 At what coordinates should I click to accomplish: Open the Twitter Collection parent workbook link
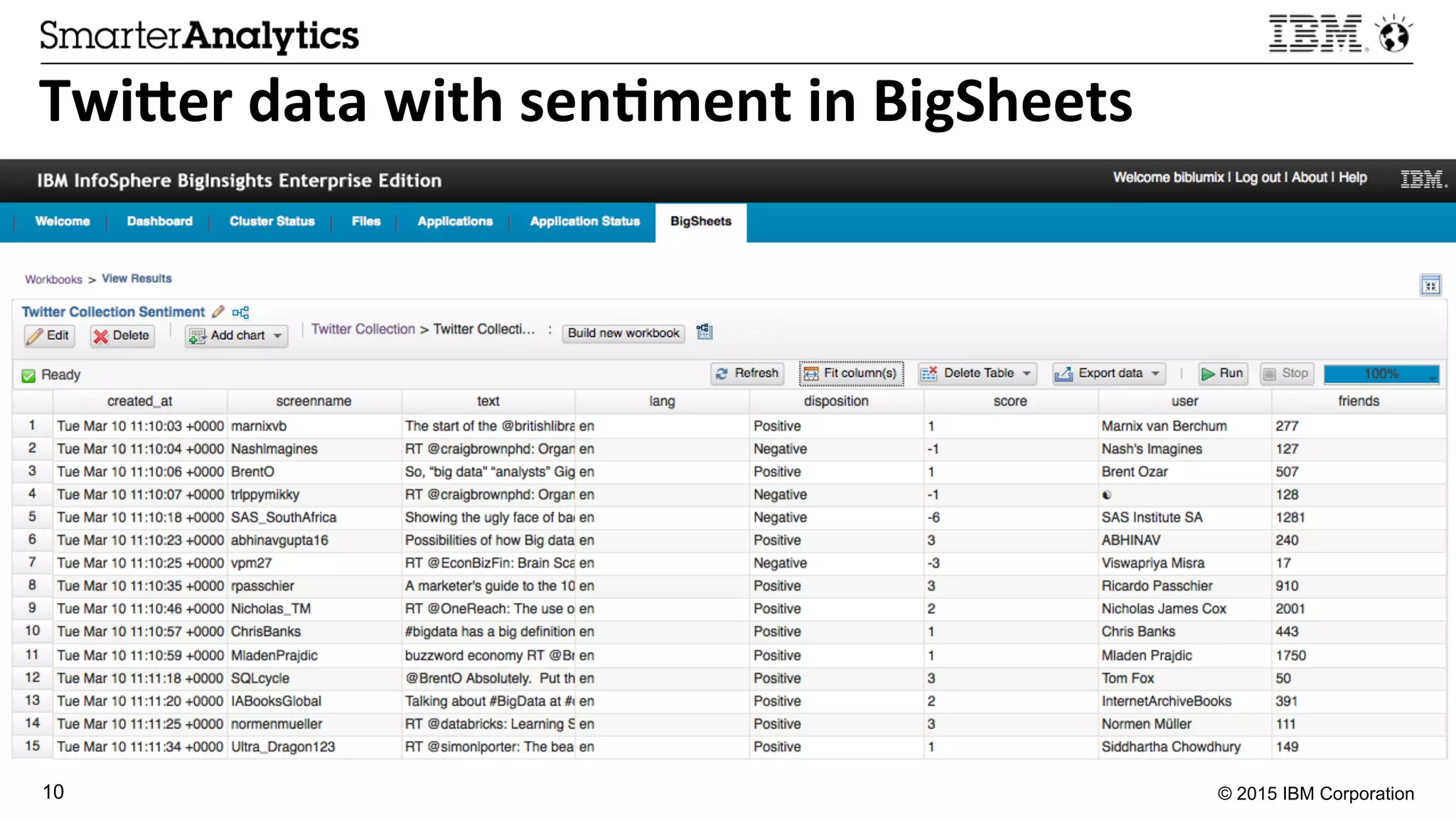click(363, 329)
